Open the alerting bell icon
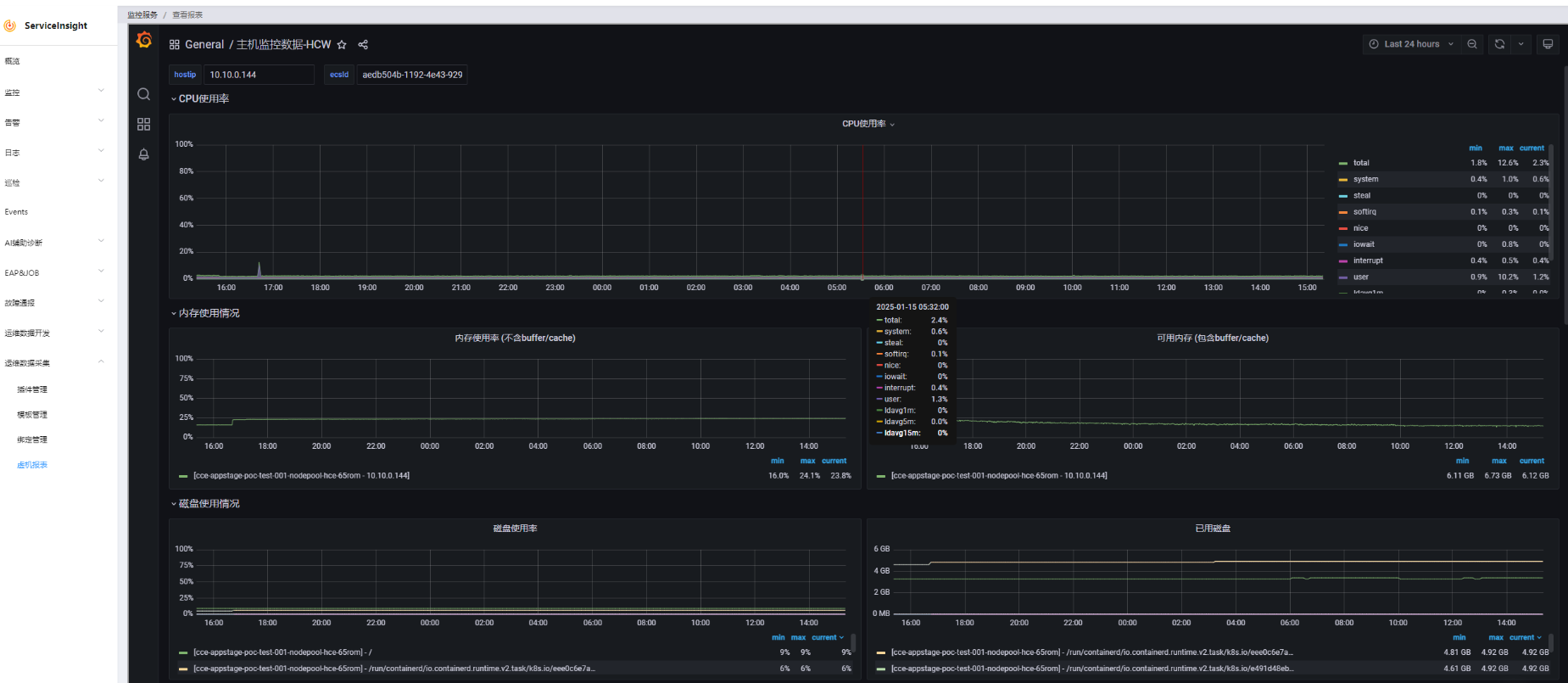Screen dimensions: 1568x683 point(144,154)
